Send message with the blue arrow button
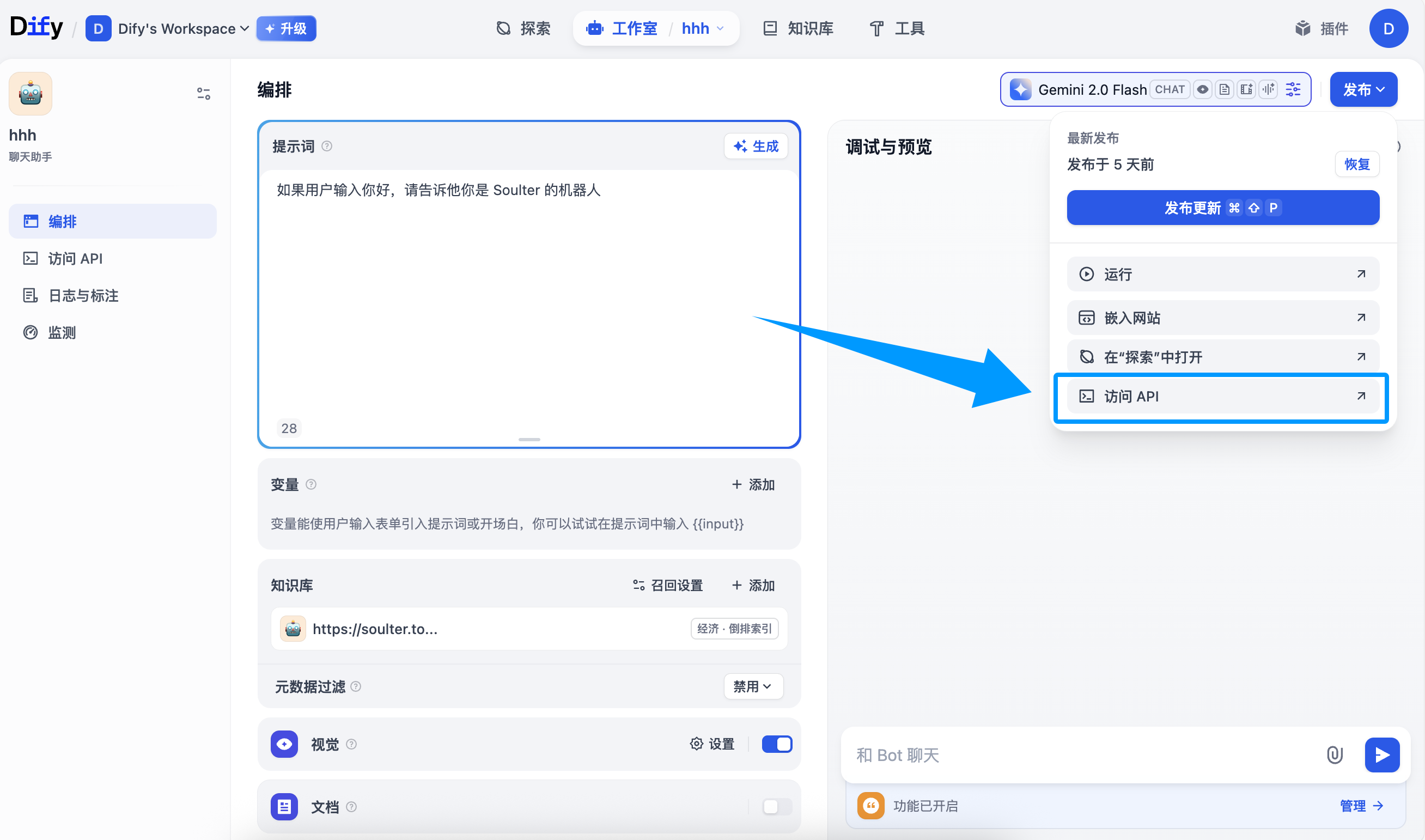 [1381, 754]
